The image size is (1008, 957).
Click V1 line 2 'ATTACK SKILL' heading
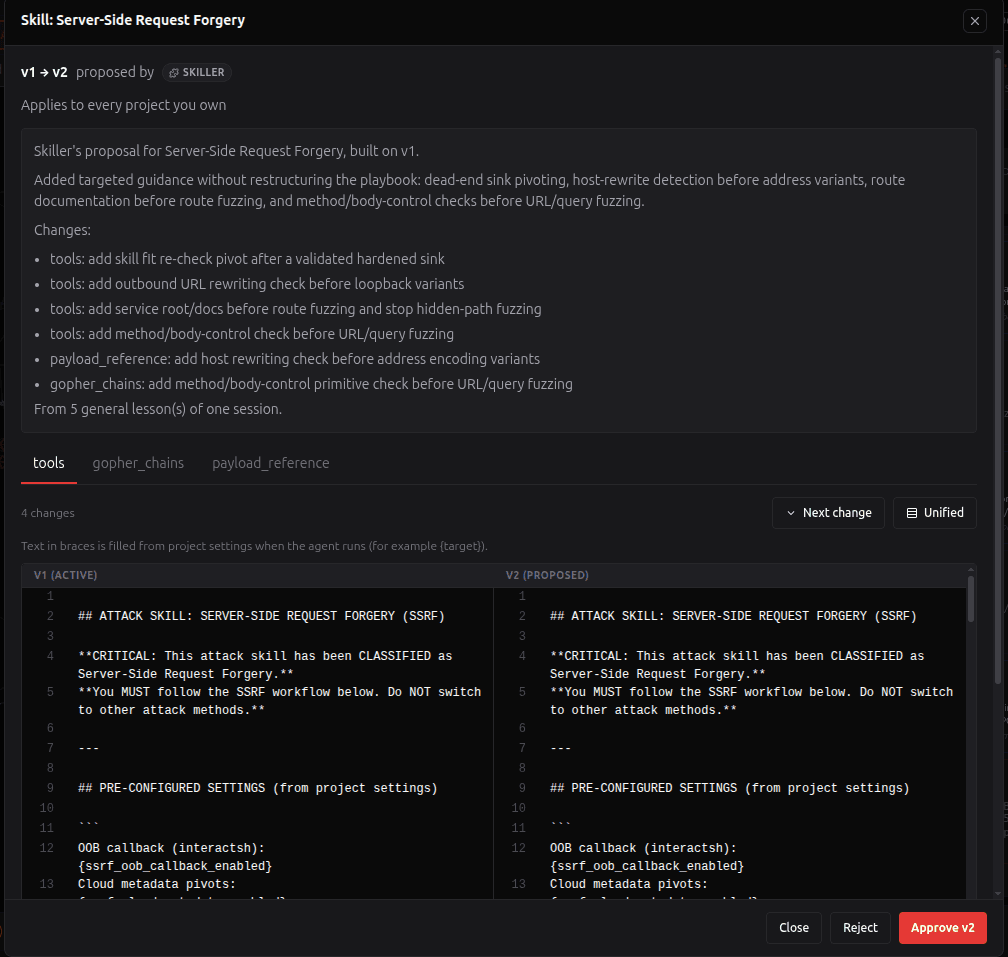coord(261,616)
